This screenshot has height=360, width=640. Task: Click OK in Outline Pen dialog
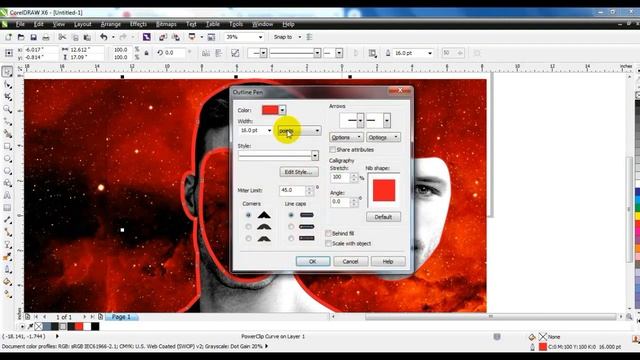[x=313, y=261]
